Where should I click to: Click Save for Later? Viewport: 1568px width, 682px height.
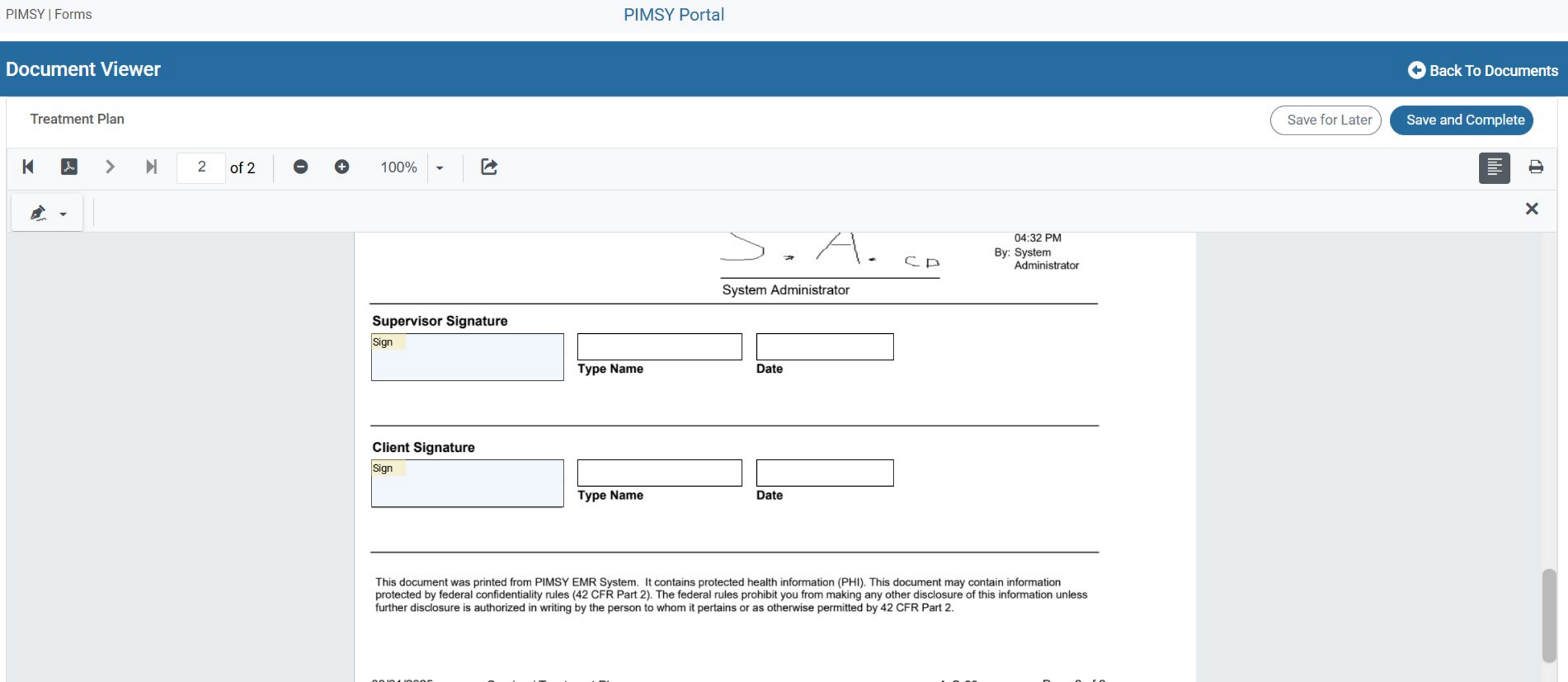point(1325,120)
